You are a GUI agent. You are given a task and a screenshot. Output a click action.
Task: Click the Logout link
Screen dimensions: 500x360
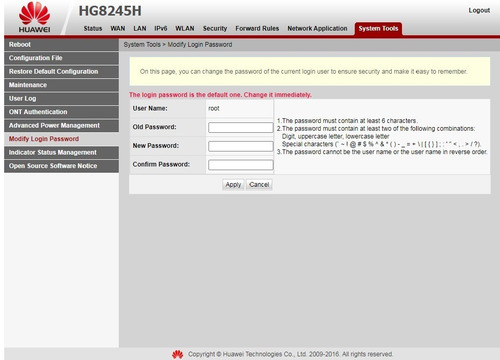479,10
